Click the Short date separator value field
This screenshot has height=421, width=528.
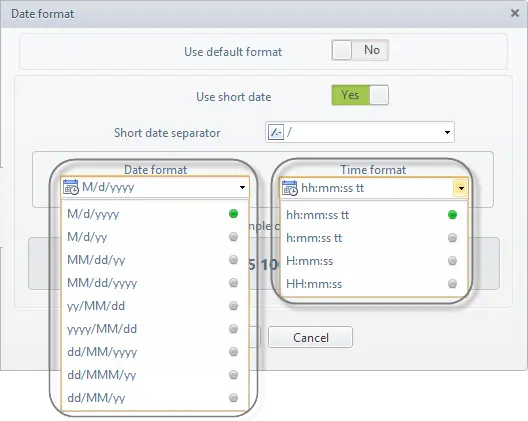360,132
